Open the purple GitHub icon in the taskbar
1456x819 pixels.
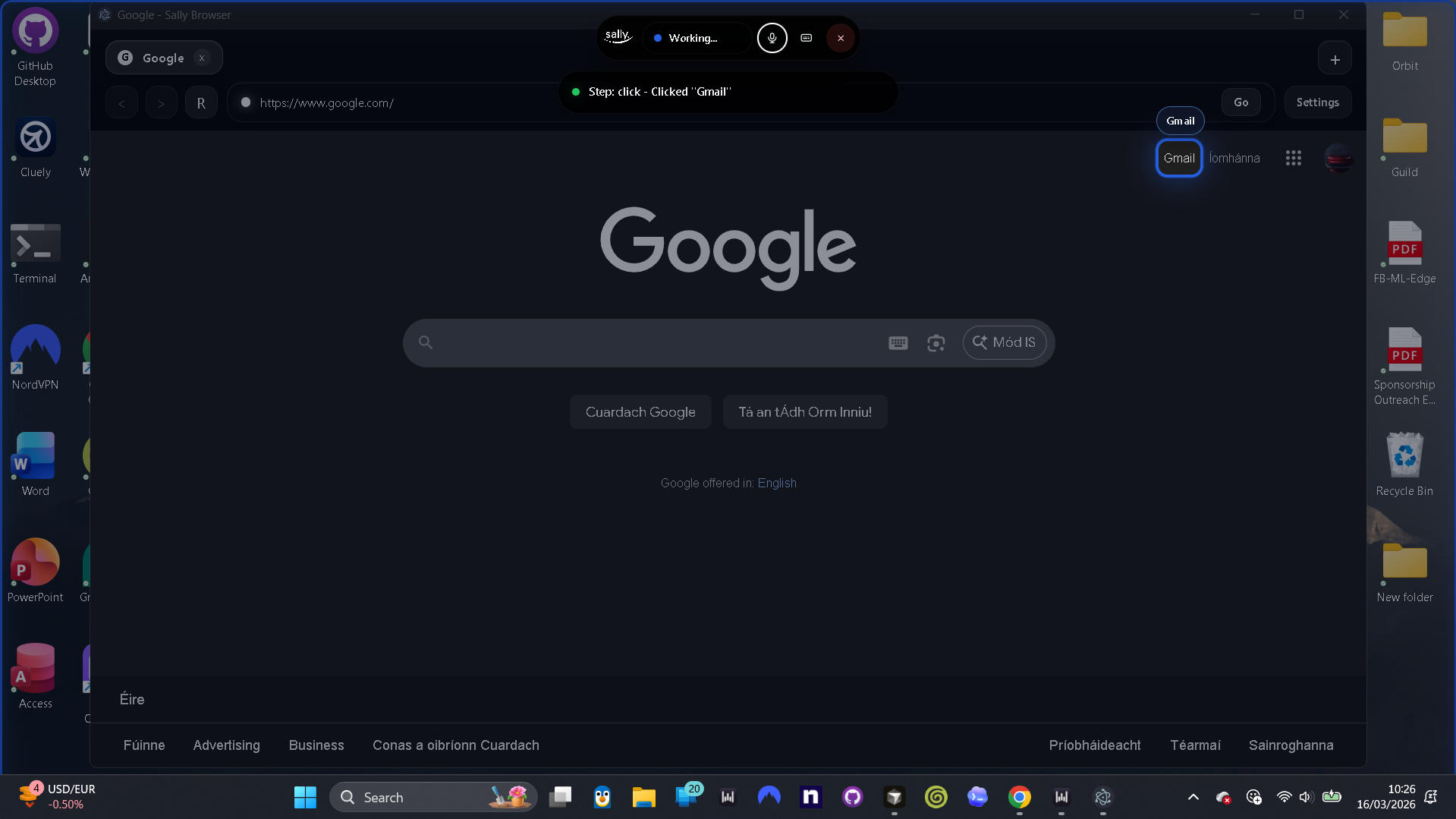(x=853, y=797)
